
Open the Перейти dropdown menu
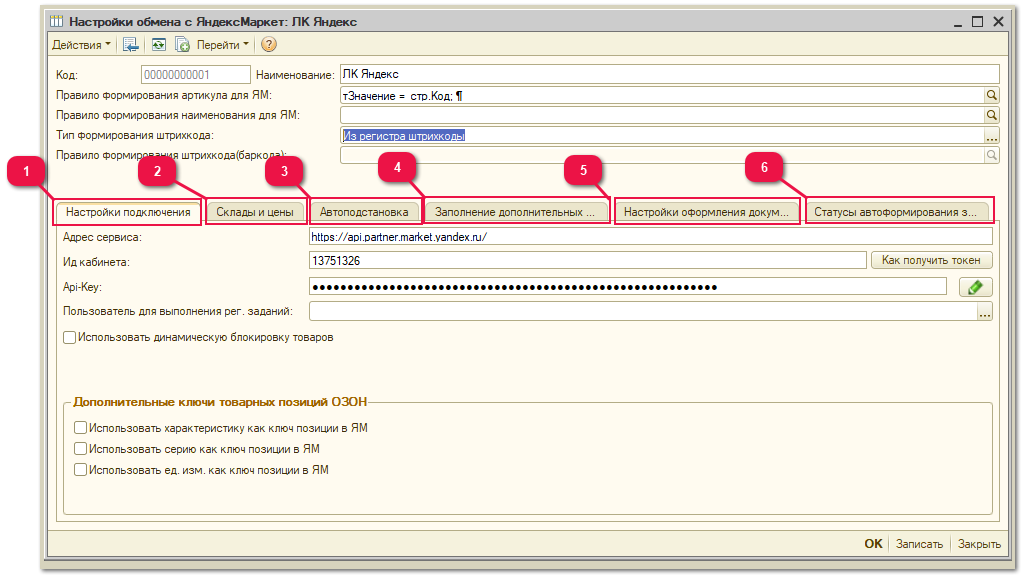coord(223,45)
